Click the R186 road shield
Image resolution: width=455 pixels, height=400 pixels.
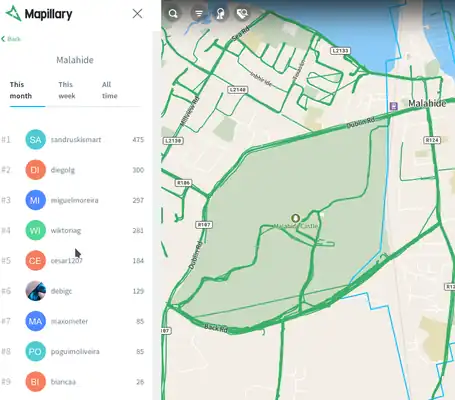click(183, 183)
